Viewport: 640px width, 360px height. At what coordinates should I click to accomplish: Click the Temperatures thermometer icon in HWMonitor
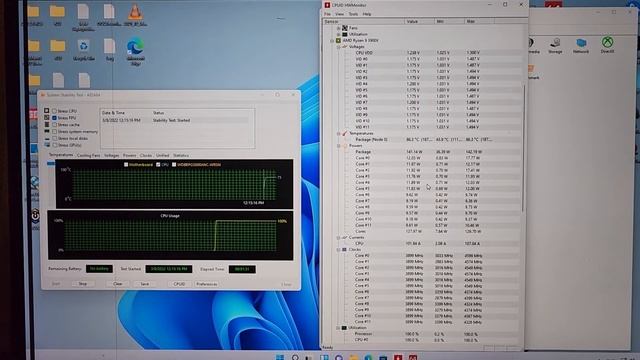(344, 133)
